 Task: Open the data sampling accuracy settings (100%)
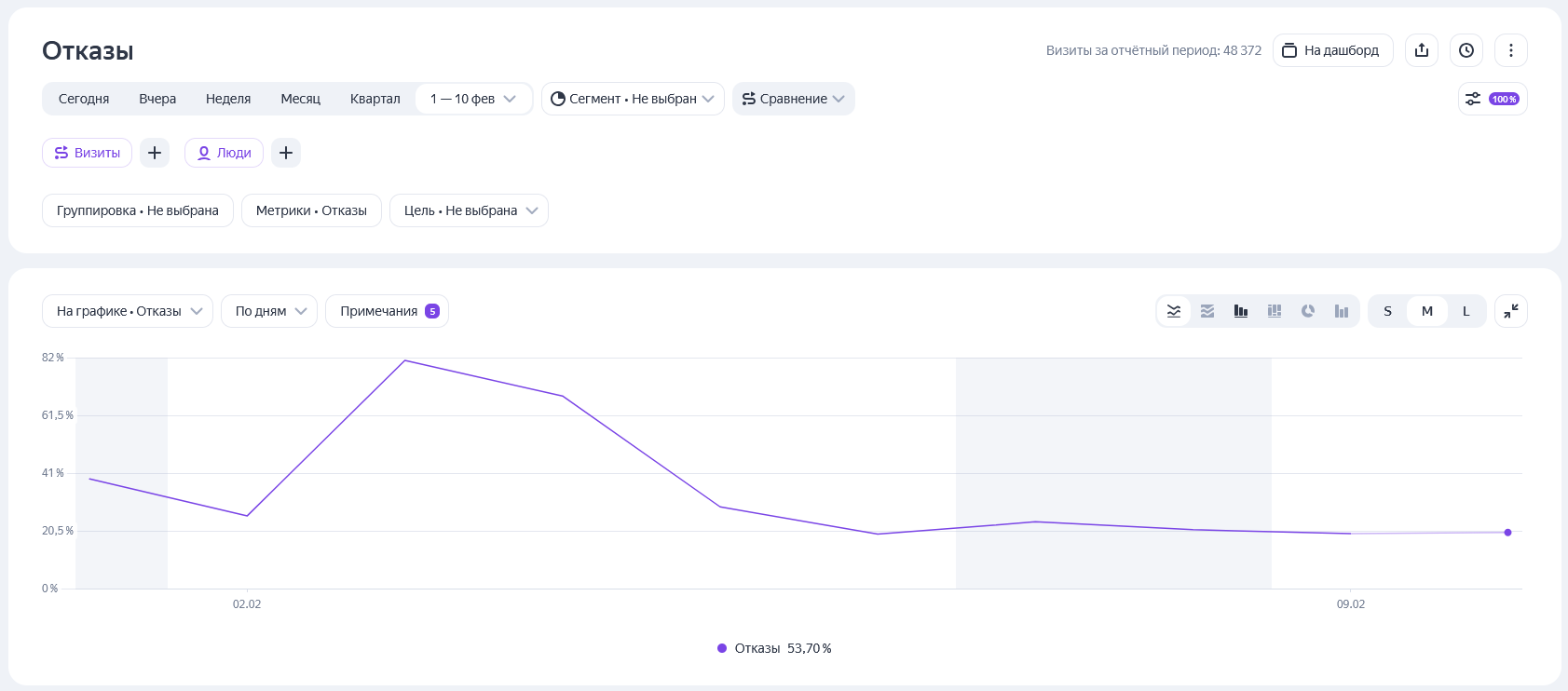(x=1492, y=99)
